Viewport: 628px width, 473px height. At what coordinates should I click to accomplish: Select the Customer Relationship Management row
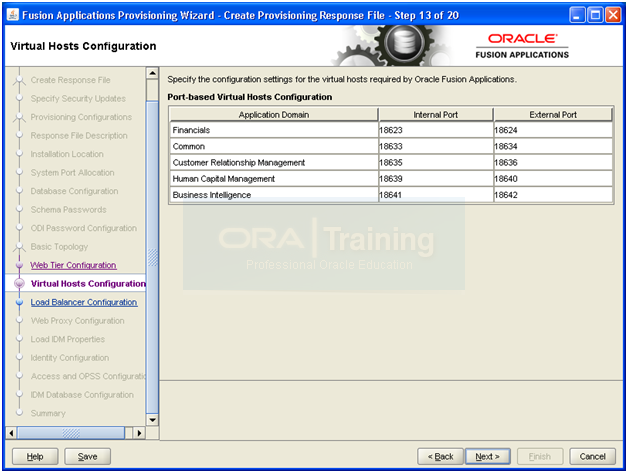274,162
